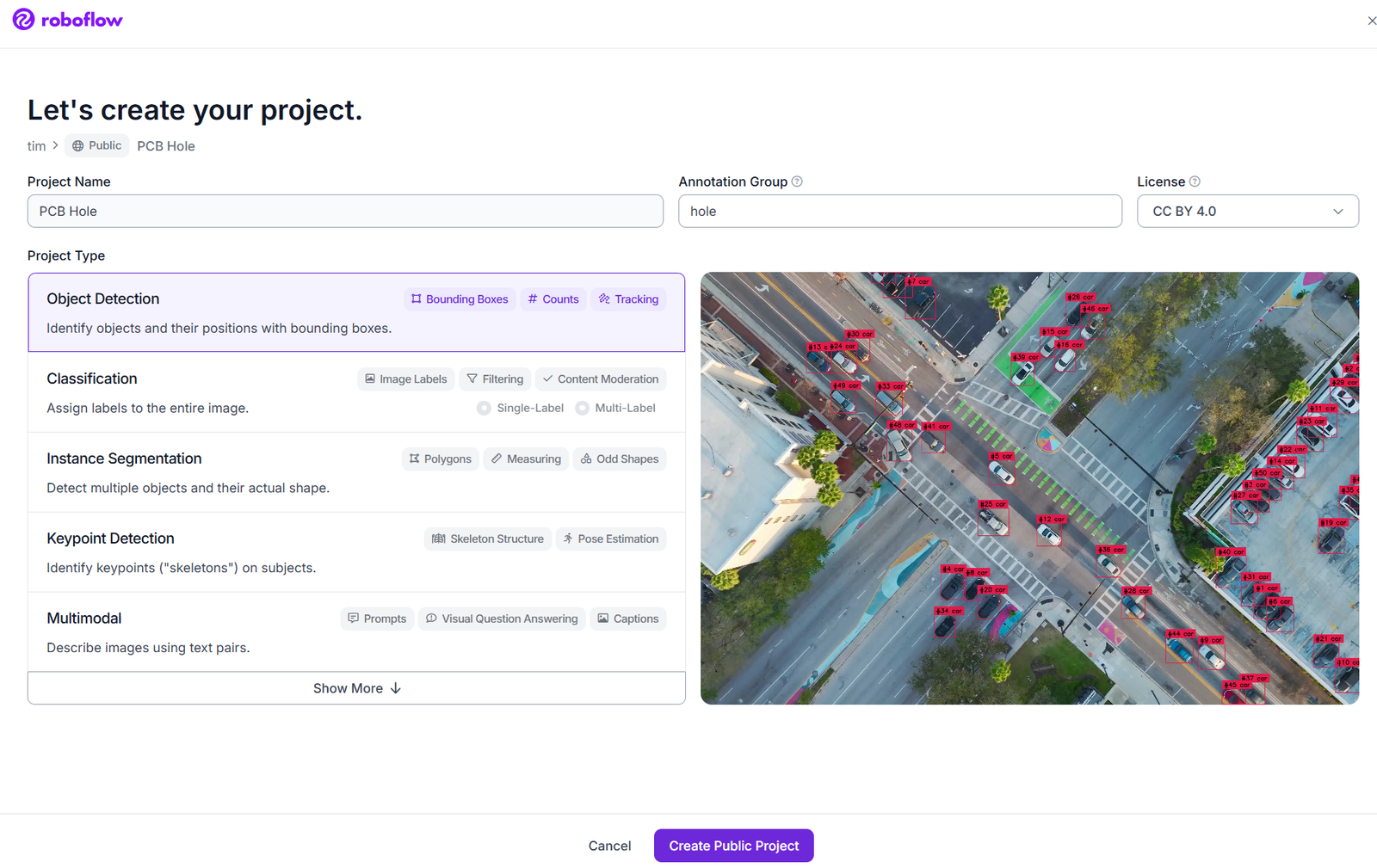Choose Multi-Label classification mode
1377x868 pixels.
point(582,408)
